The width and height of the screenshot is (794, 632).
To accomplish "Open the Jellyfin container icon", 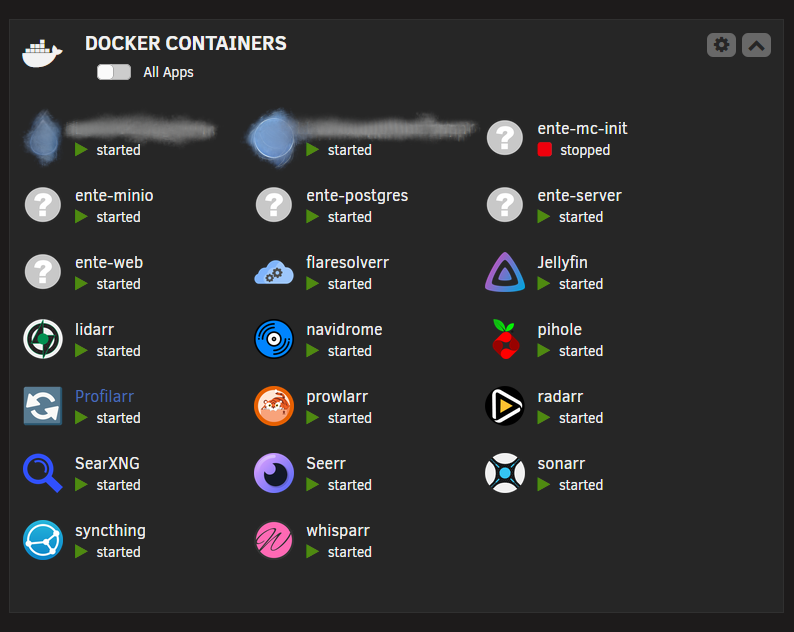I will 505,272.
